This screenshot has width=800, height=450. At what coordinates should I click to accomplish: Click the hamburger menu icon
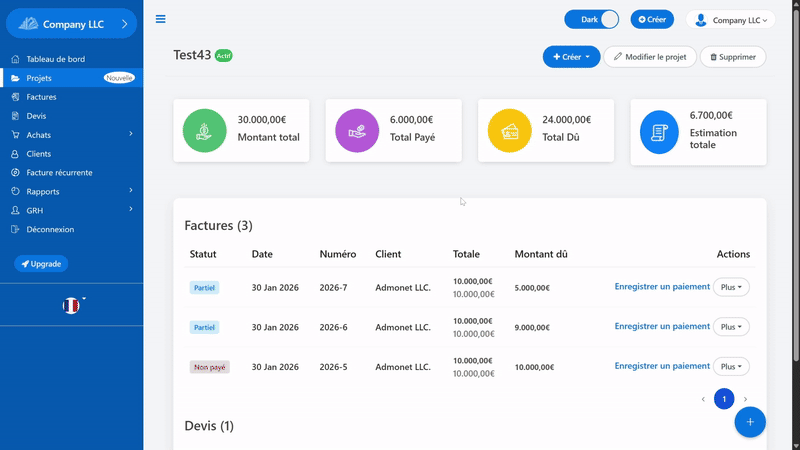(161, 19)
